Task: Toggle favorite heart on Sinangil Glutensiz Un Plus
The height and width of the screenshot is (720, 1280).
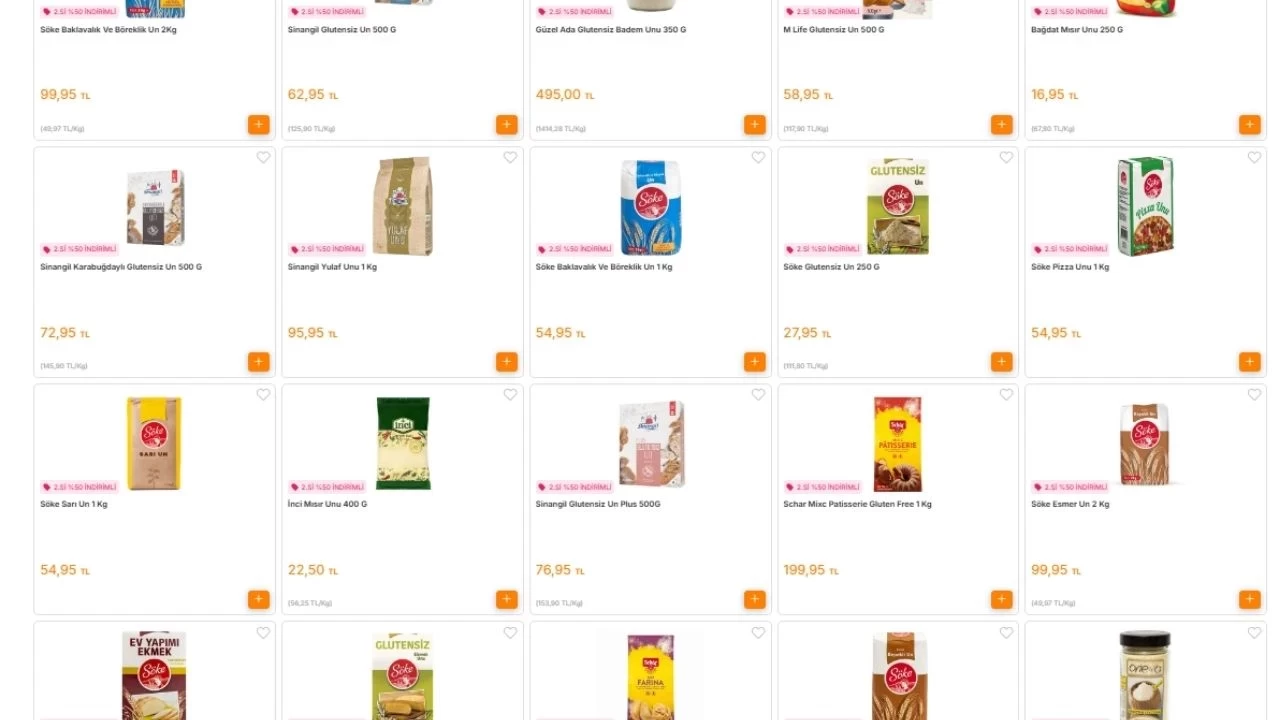Action: click(758, 395)
